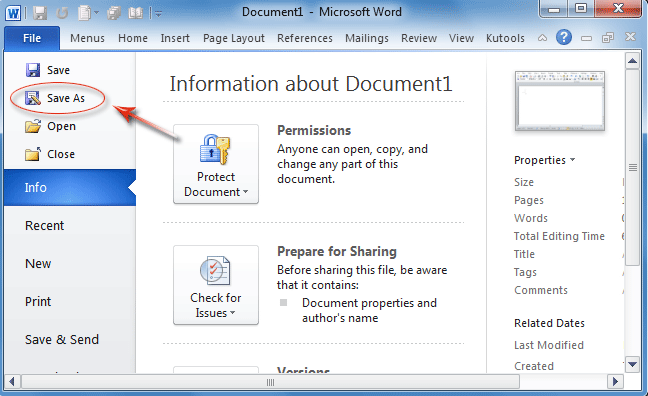Open the Review tab
648x396 pixels.
pos(419,38)
